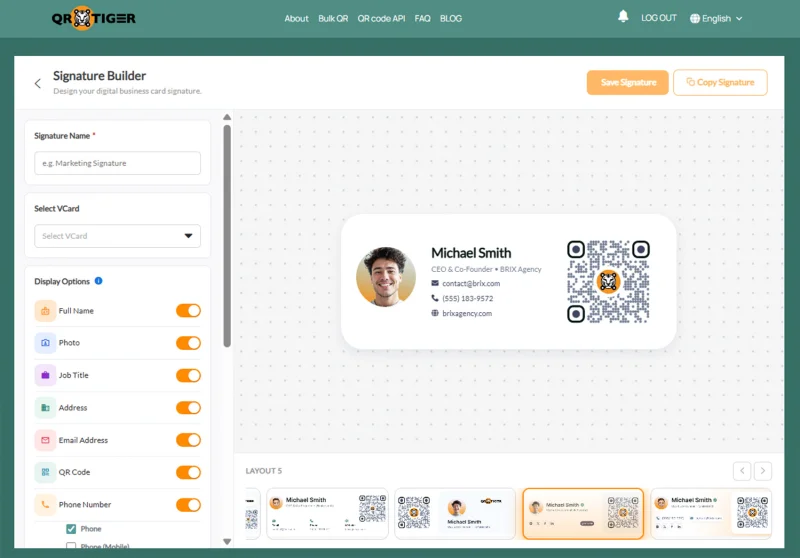Select the highlighted orange layout thumbnail
This screenshot has width=800, height=558.
coord(583,514)
